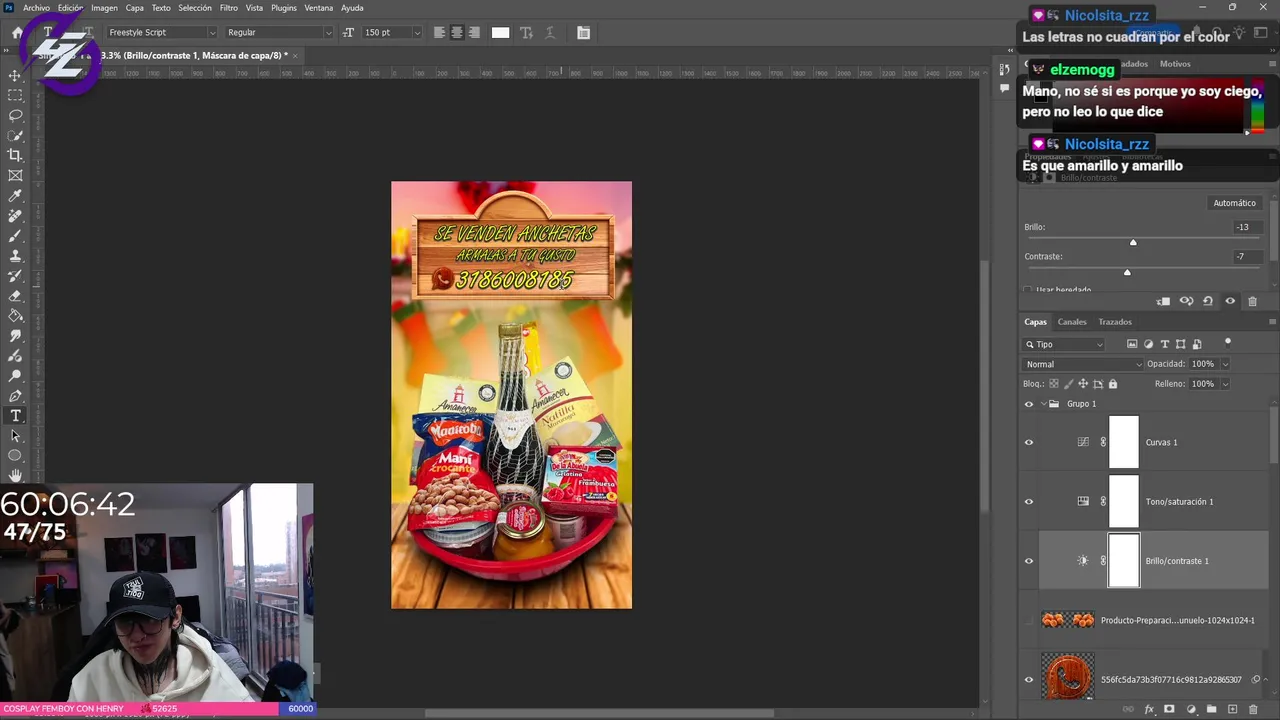Open the Relleno value dropdown arrow

pyautogui.click(x=1225, y=384)
